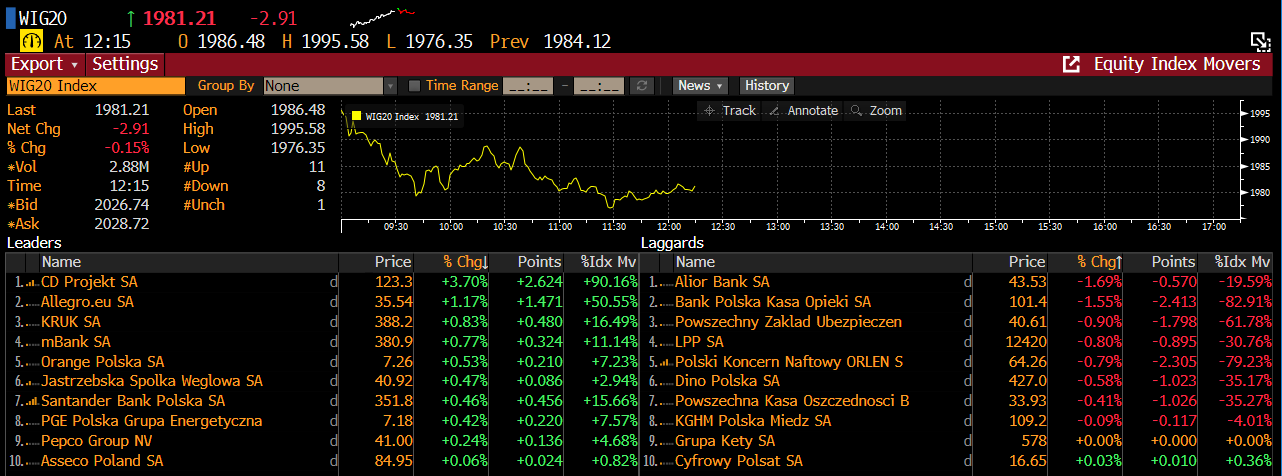
Task: Click the volume bars icon beside Santander Bank Polska
Action: [32, 402]
